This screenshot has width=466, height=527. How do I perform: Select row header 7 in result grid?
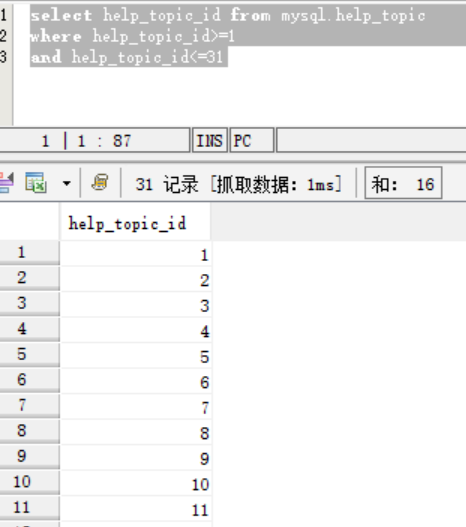coord(30,405)
